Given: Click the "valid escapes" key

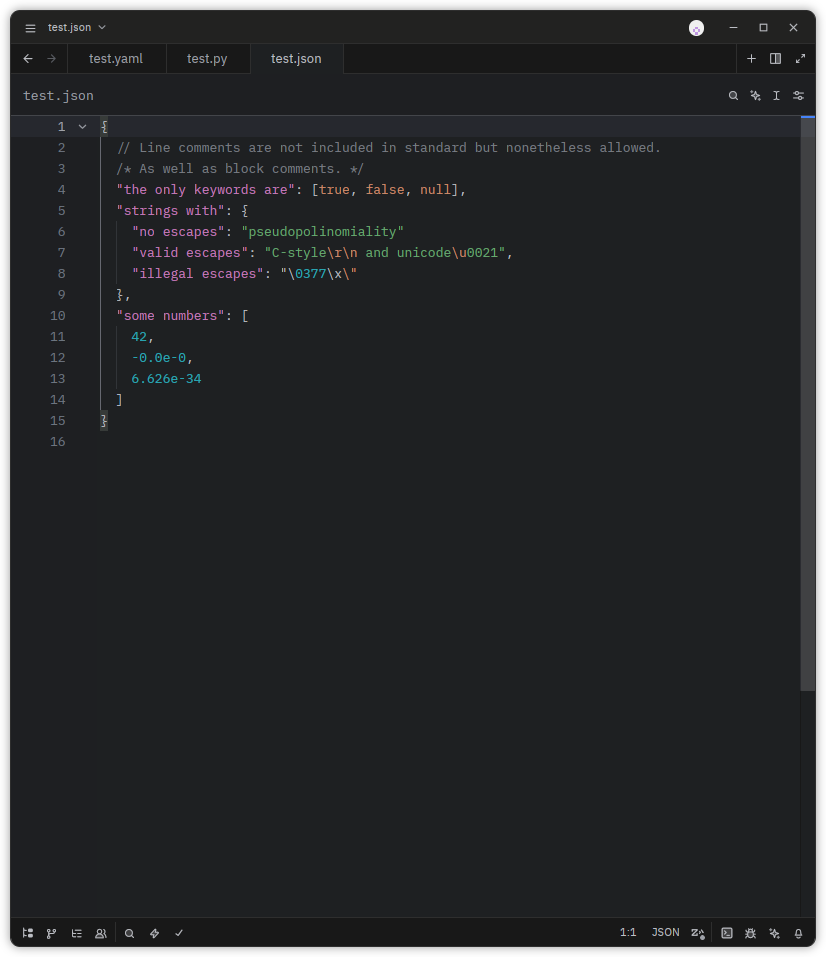Looking at the screenshot, I should (190, 253).
